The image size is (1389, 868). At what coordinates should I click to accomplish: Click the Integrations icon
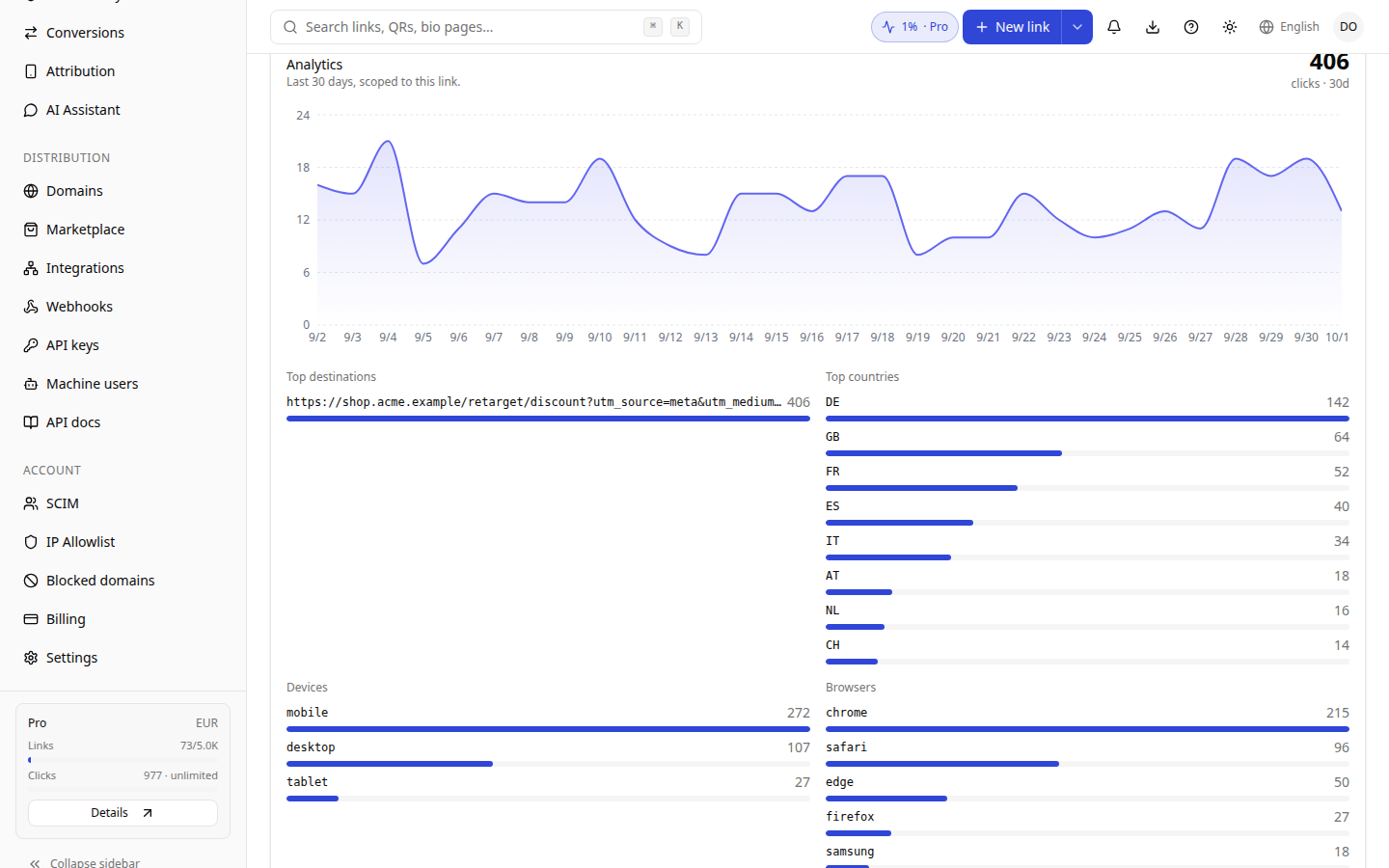click(x=31, y=268)
